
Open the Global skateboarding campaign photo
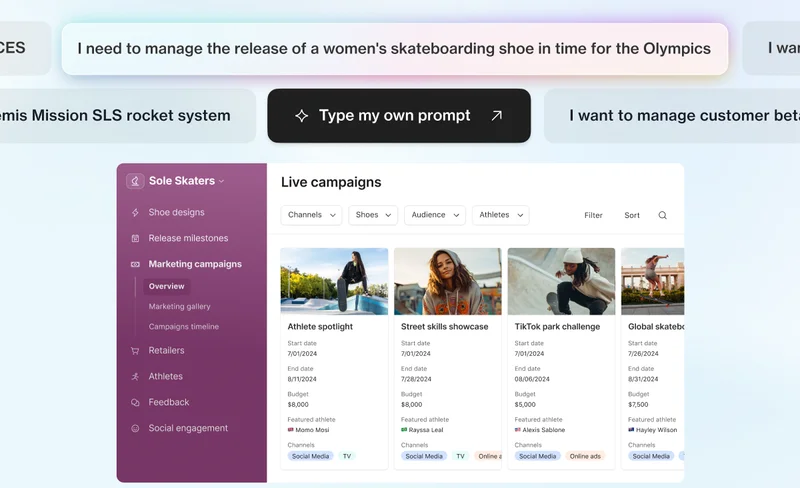click(x=653, y=281)
